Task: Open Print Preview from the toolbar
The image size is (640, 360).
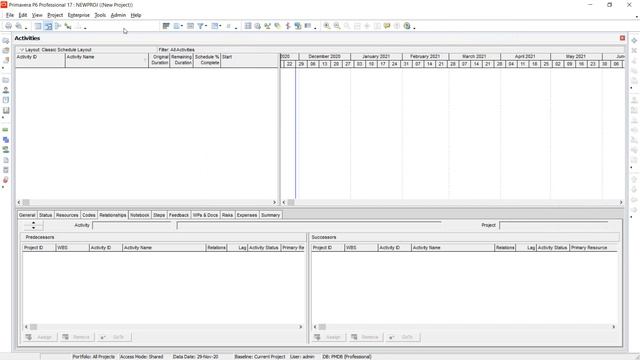Action: [19, 26]
